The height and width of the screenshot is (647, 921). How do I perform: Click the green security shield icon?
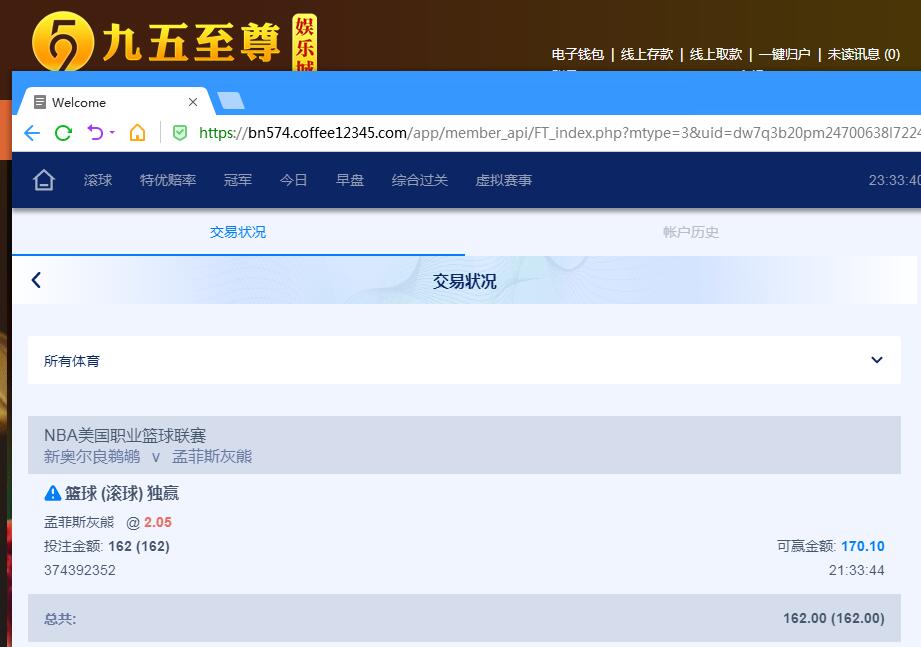click(x=180, y=133)
